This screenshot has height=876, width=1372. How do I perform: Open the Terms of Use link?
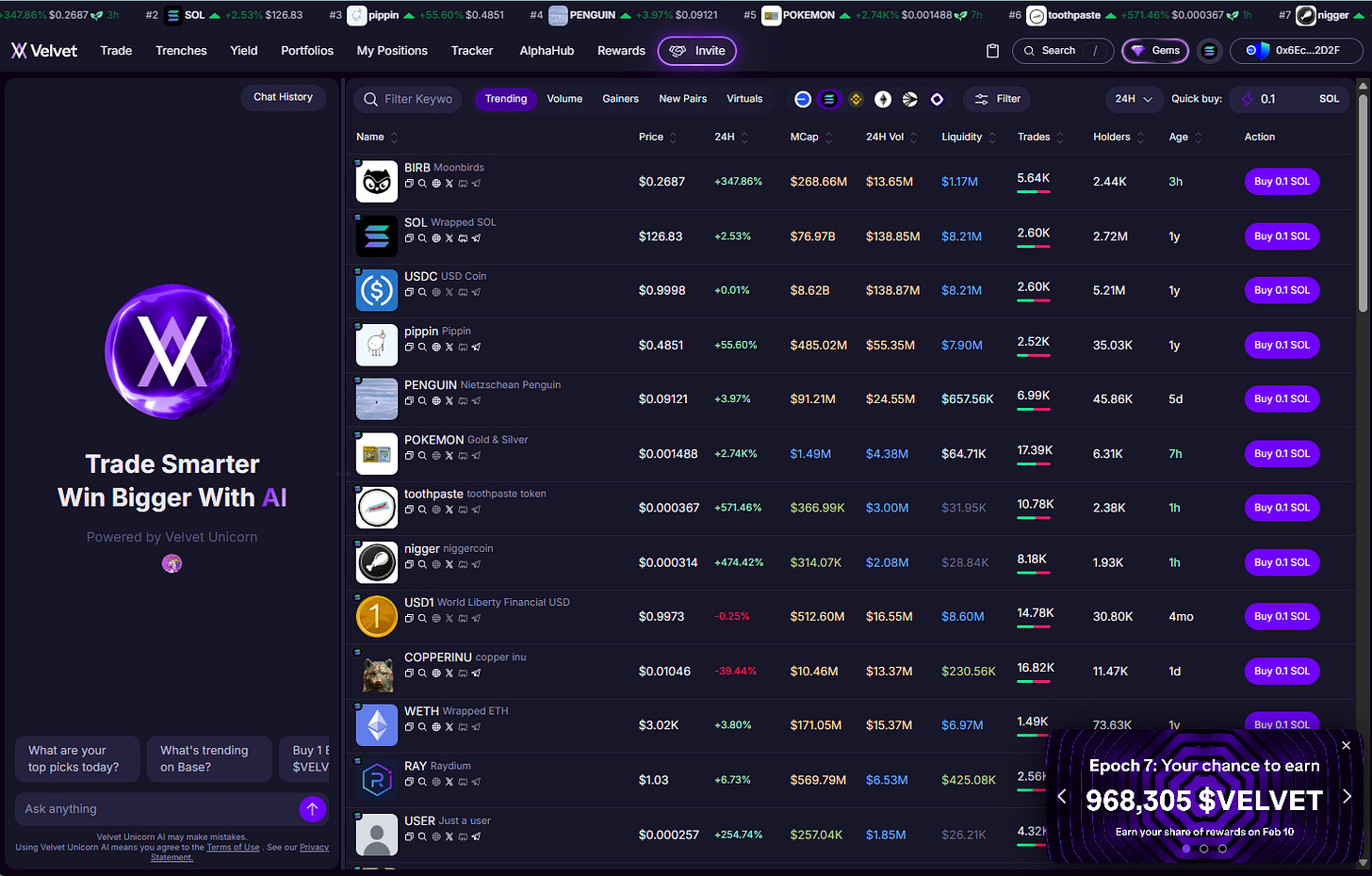click(x=233, y=847)
